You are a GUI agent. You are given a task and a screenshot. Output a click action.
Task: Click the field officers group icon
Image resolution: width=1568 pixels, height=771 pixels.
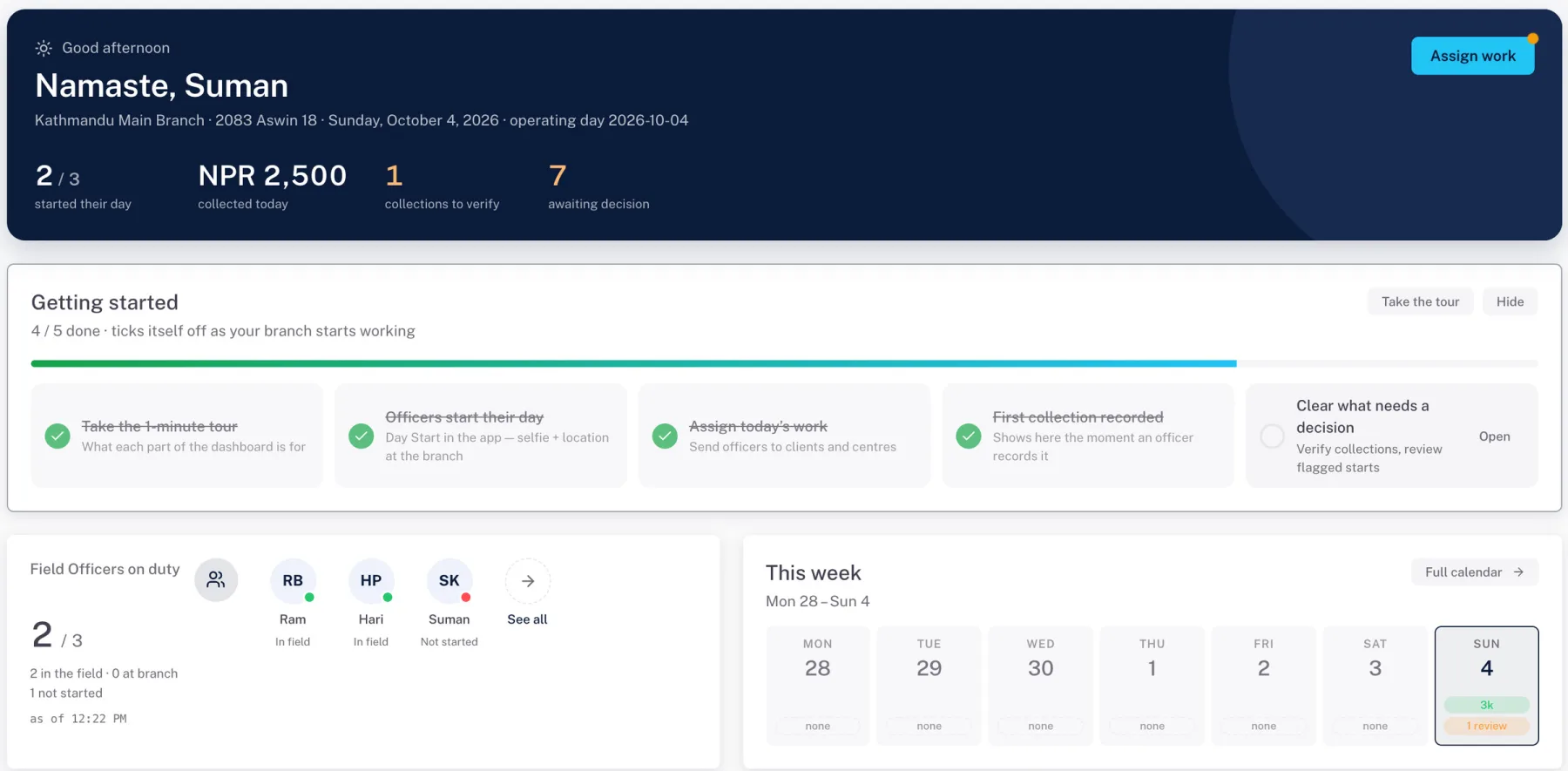coord(216,579)
